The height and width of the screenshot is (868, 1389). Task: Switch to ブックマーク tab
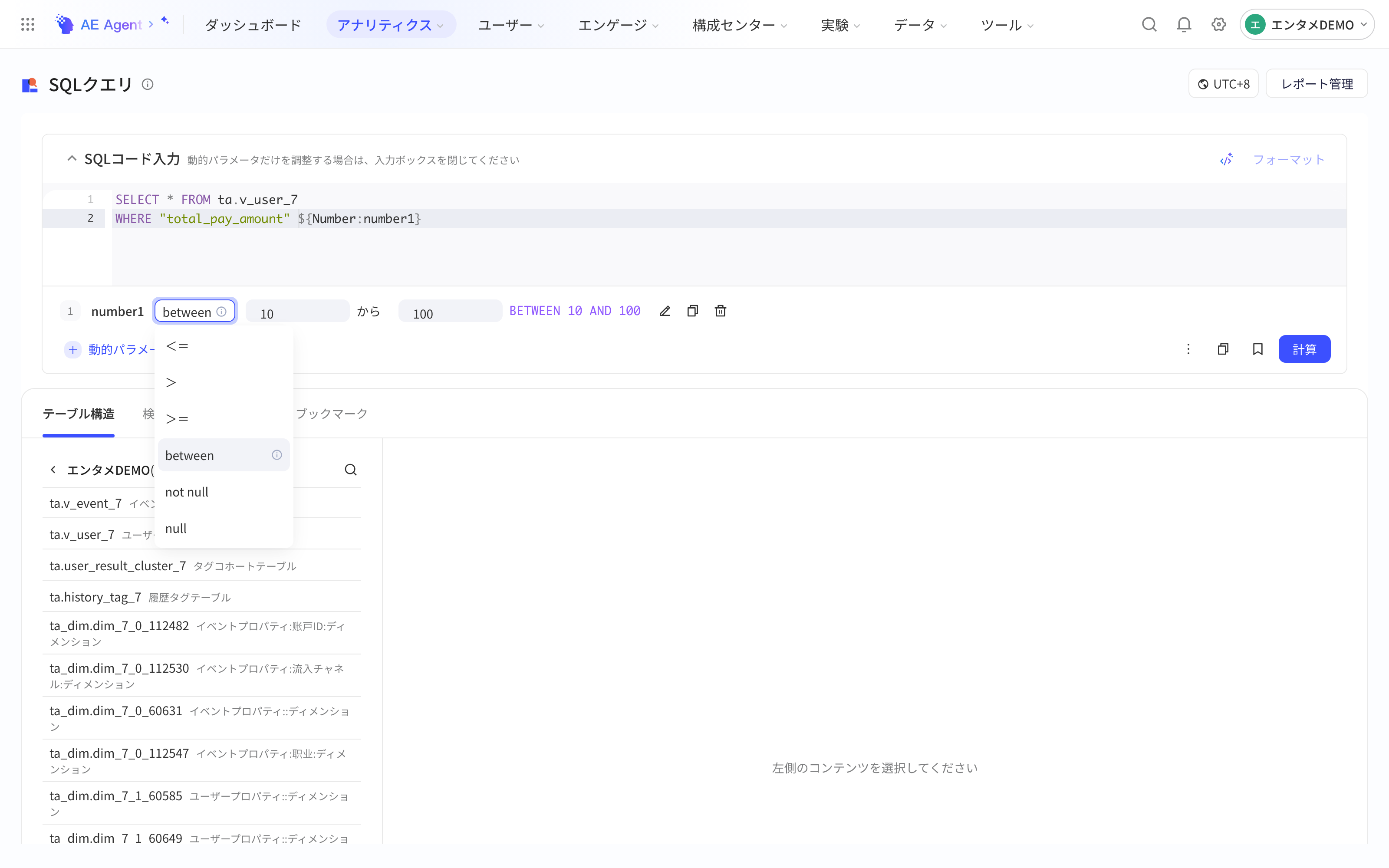tap(332, 413)
